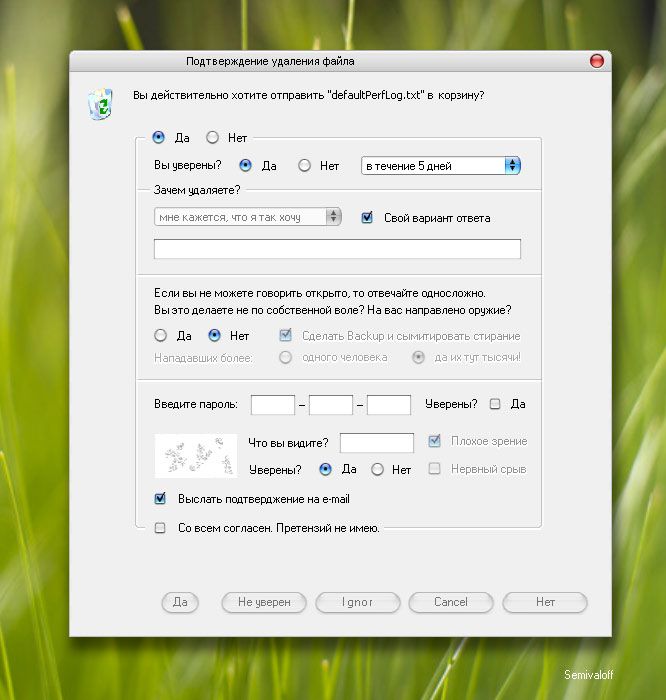Click the "Не уверен" button
This screenshot has width=666, height=700.
pos(264,602)
